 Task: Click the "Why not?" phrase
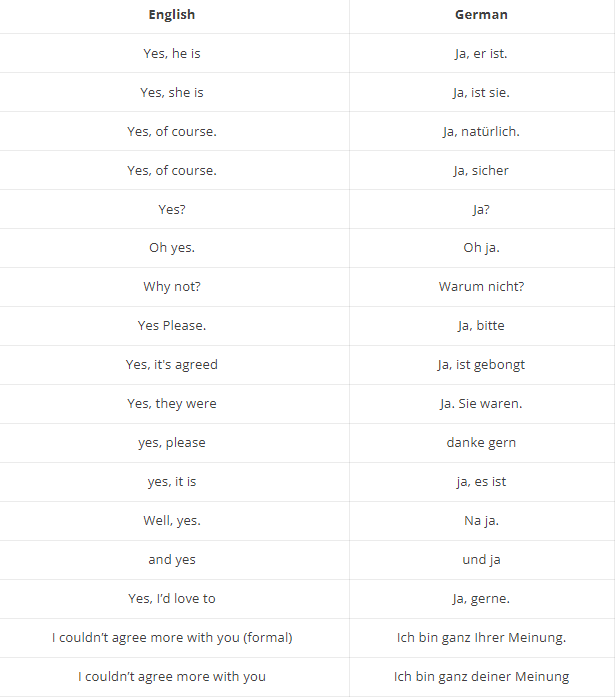172,287
